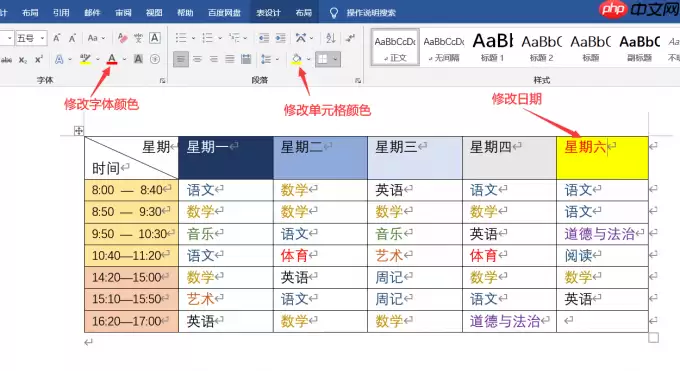Toggle strikethrough (abc) formatting
The height and width of the screenshot is (371, 680).
(x=6, y=60)
